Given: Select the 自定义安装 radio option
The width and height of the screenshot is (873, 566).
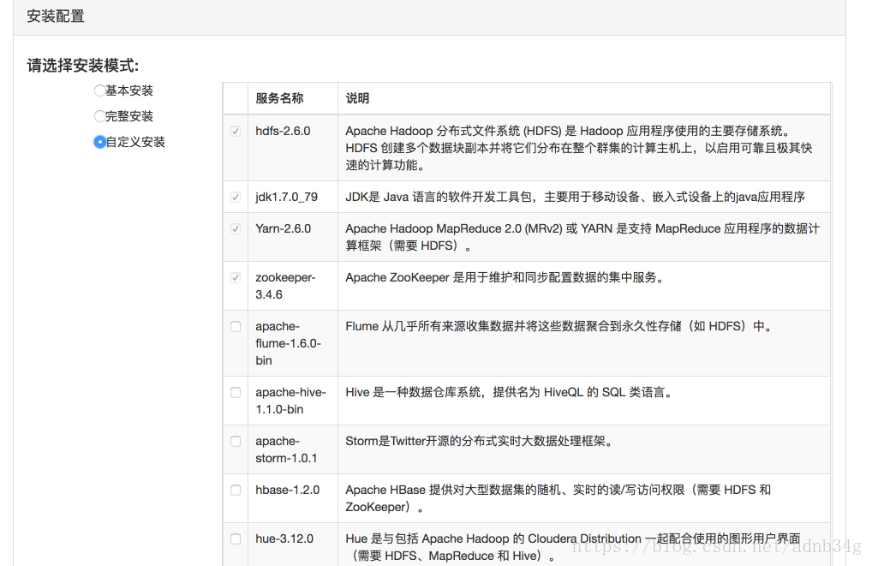Looking at the screenshot, I should [x=99, y=142].
